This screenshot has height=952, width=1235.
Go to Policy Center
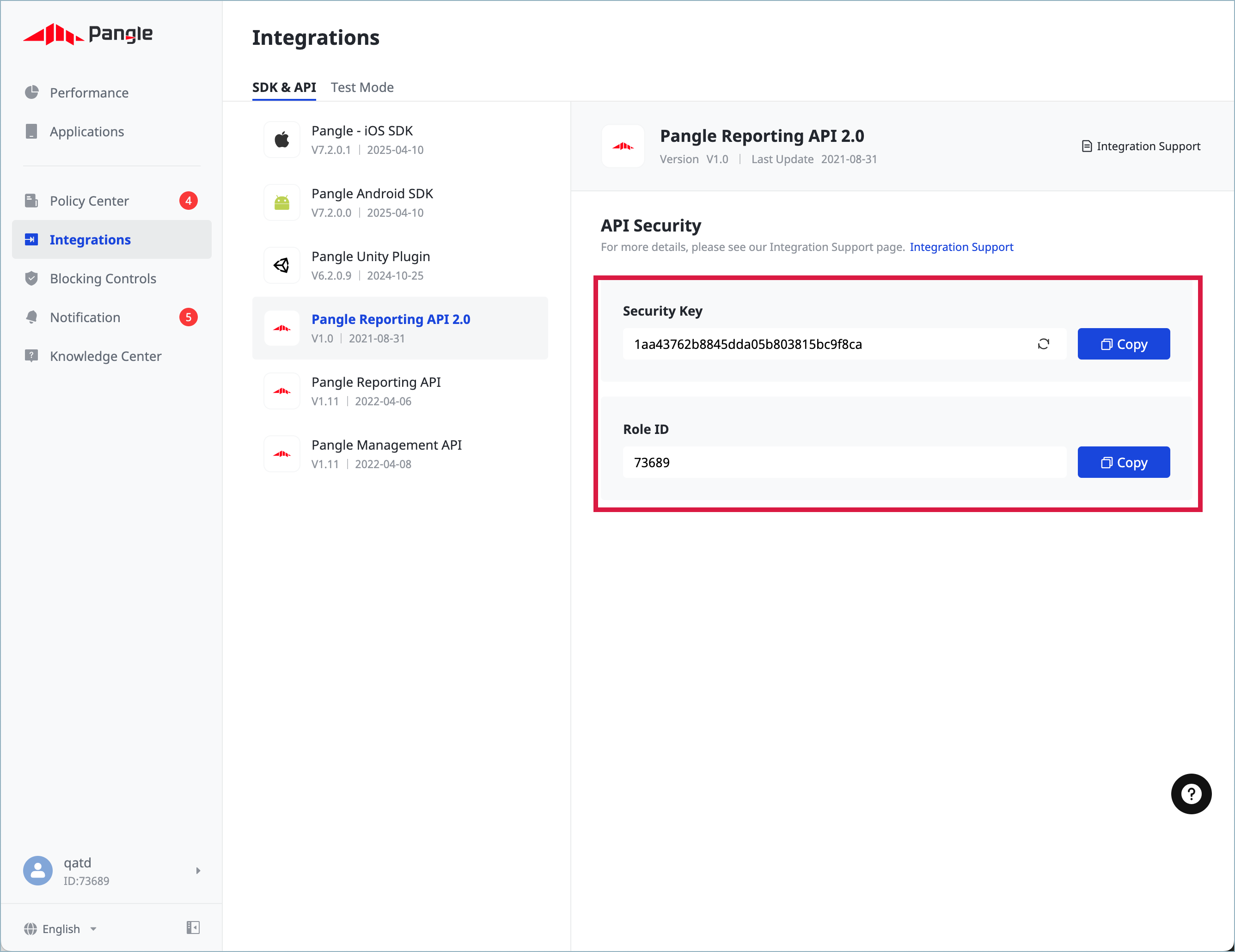111,201
